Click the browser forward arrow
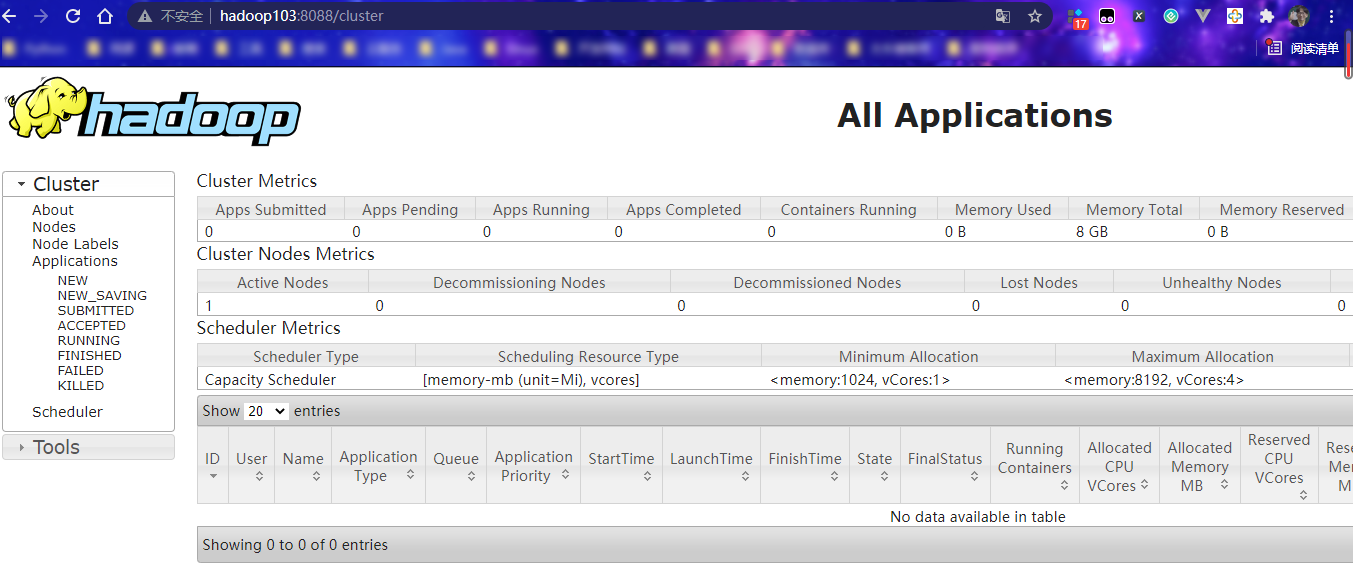1353x568 pixels. coord(41,16)
